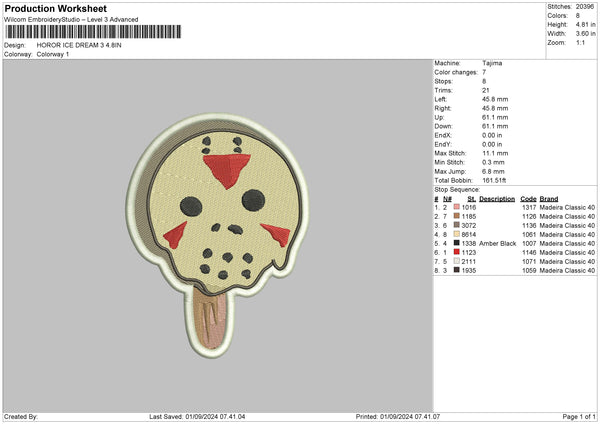The image size is (600, 424).
Task: Click the 'Stop Sequence:' heading
Action: click(x=457, y=189)
